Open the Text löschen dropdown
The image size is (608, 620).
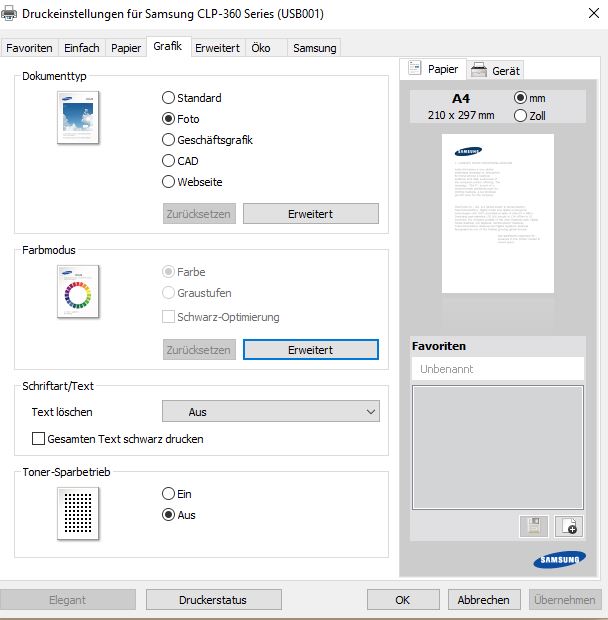(x=271, y=411)
